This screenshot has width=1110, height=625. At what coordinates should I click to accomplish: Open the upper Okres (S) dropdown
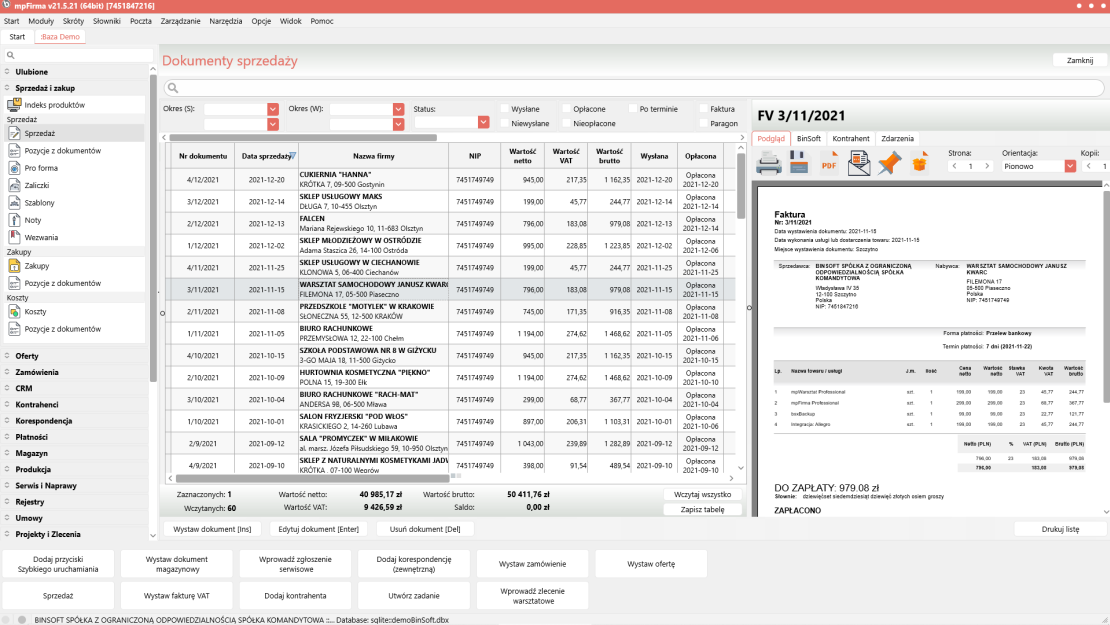click(273, 109)
